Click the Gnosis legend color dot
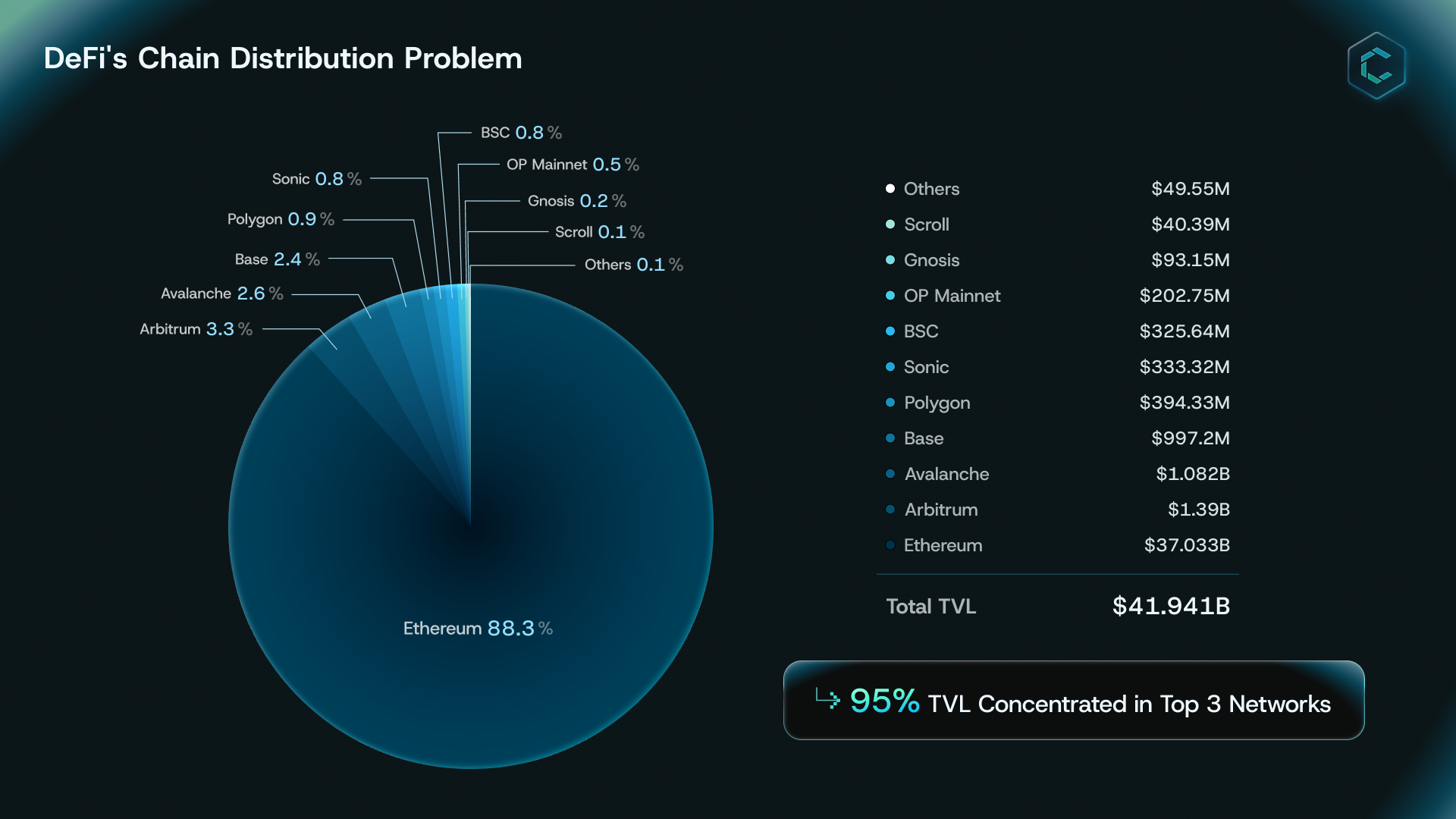This screenshot has width=1456, height=819. tap(890, 259)
